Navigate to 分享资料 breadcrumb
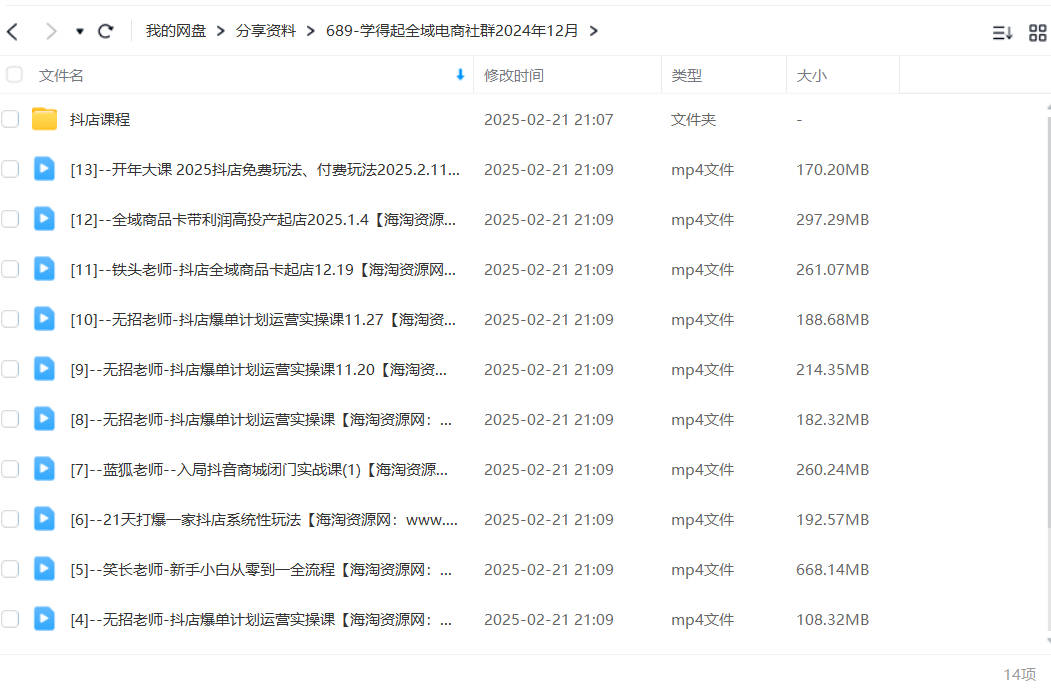 pos(265,31)
